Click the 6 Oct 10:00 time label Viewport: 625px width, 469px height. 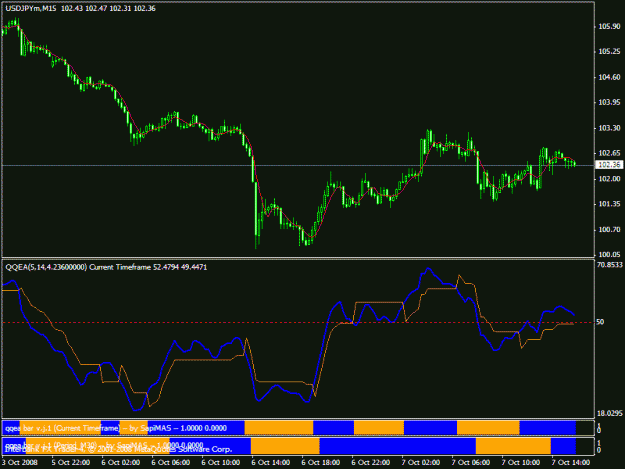coord(221,463)
